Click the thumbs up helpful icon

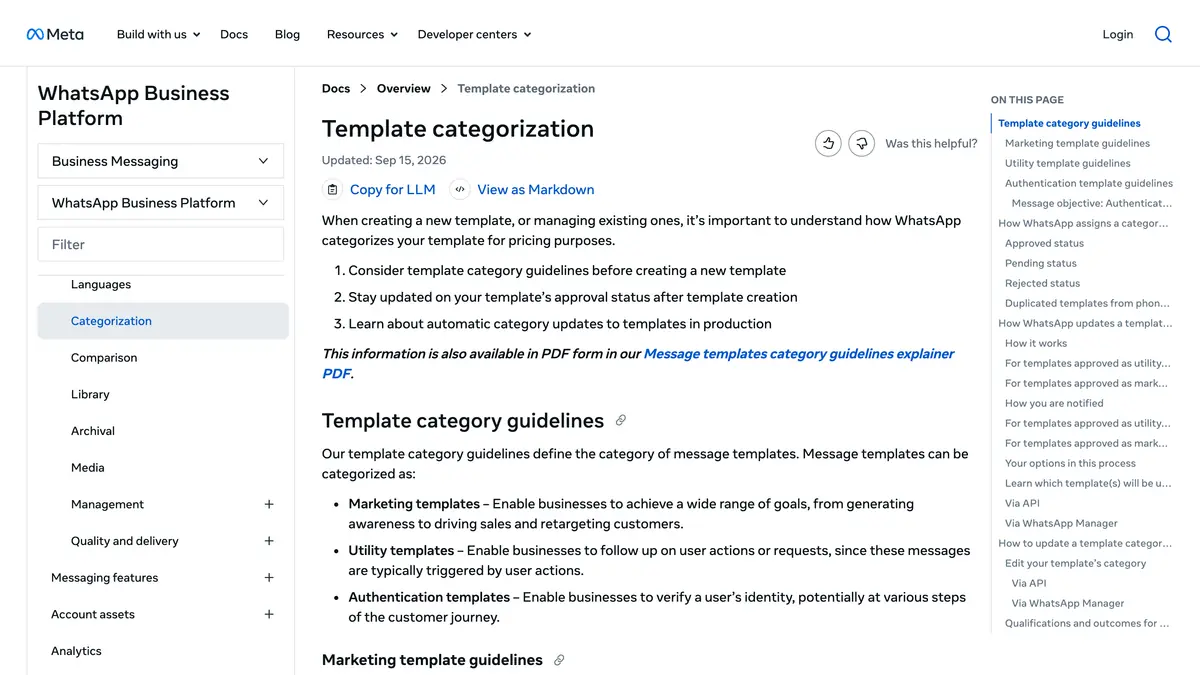(828, 144)
